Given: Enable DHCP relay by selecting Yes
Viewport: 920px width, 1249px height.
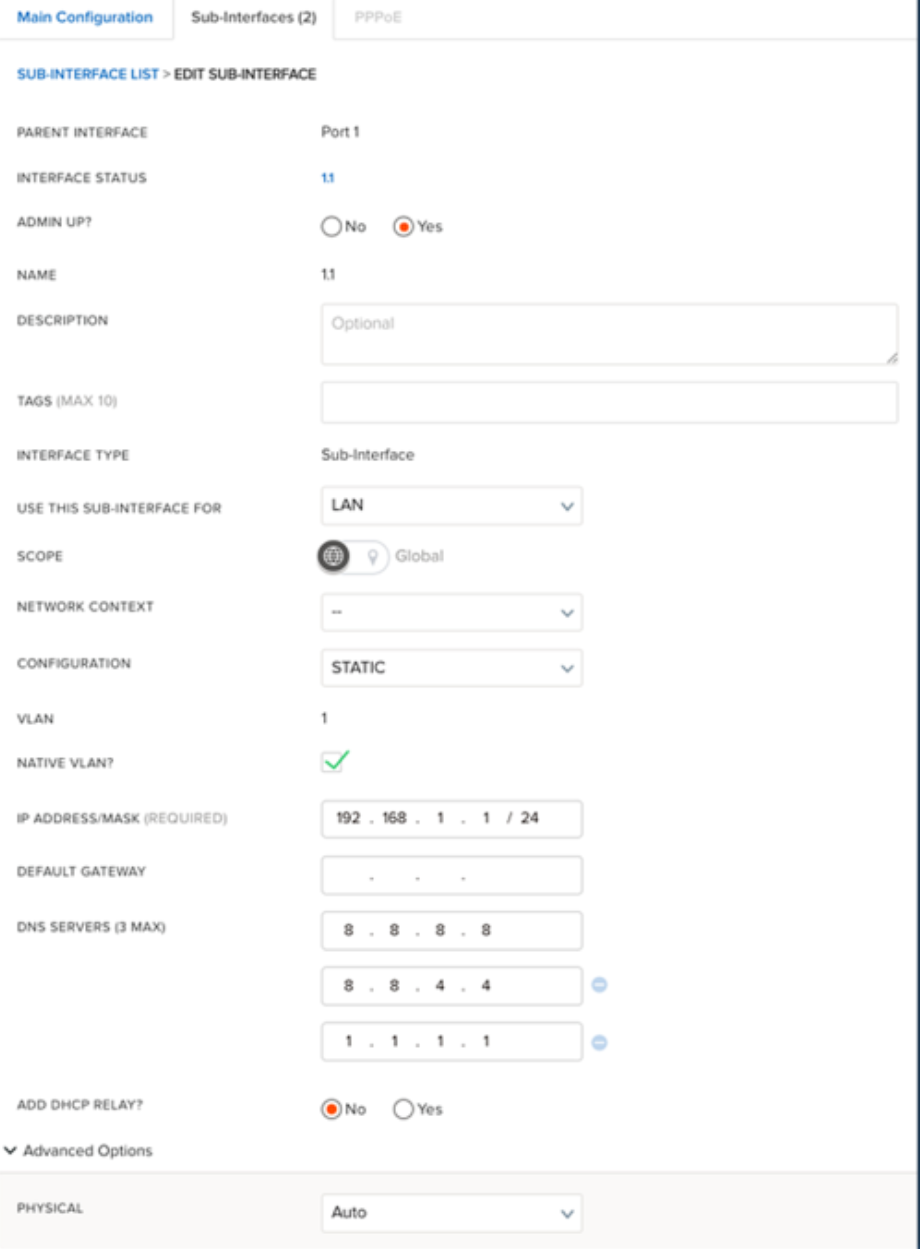Looking at the screenshot, I should coord(405,1109).
